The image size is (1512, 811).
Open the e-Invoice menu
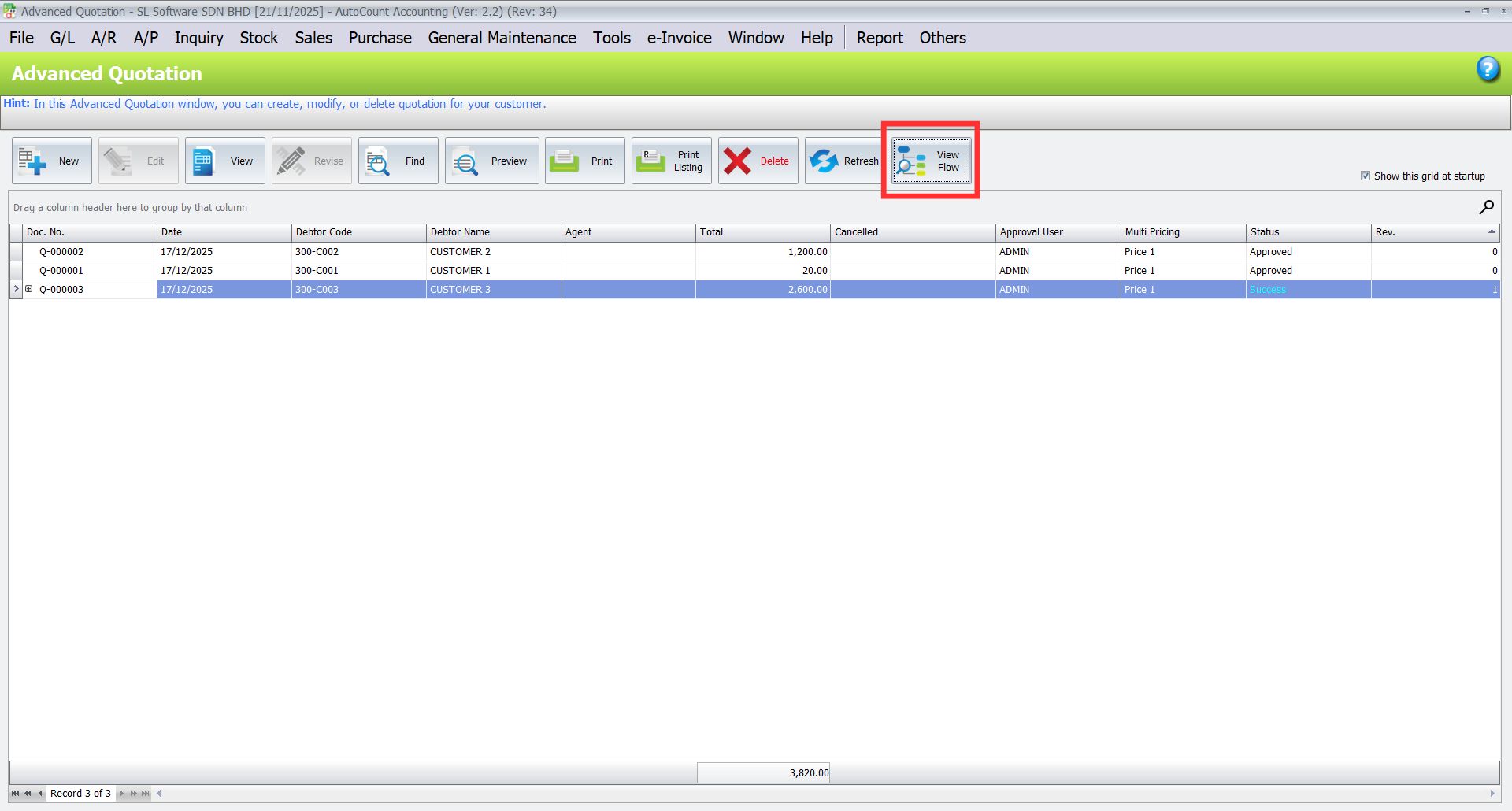click(x=678, y=37)
